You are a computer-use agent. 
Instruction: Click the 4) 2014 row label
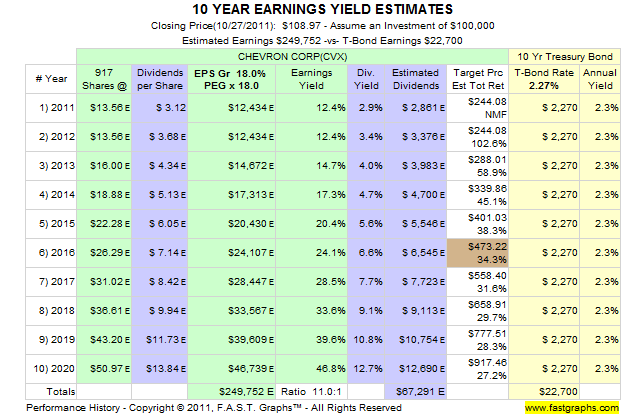(x=51, y=195)
